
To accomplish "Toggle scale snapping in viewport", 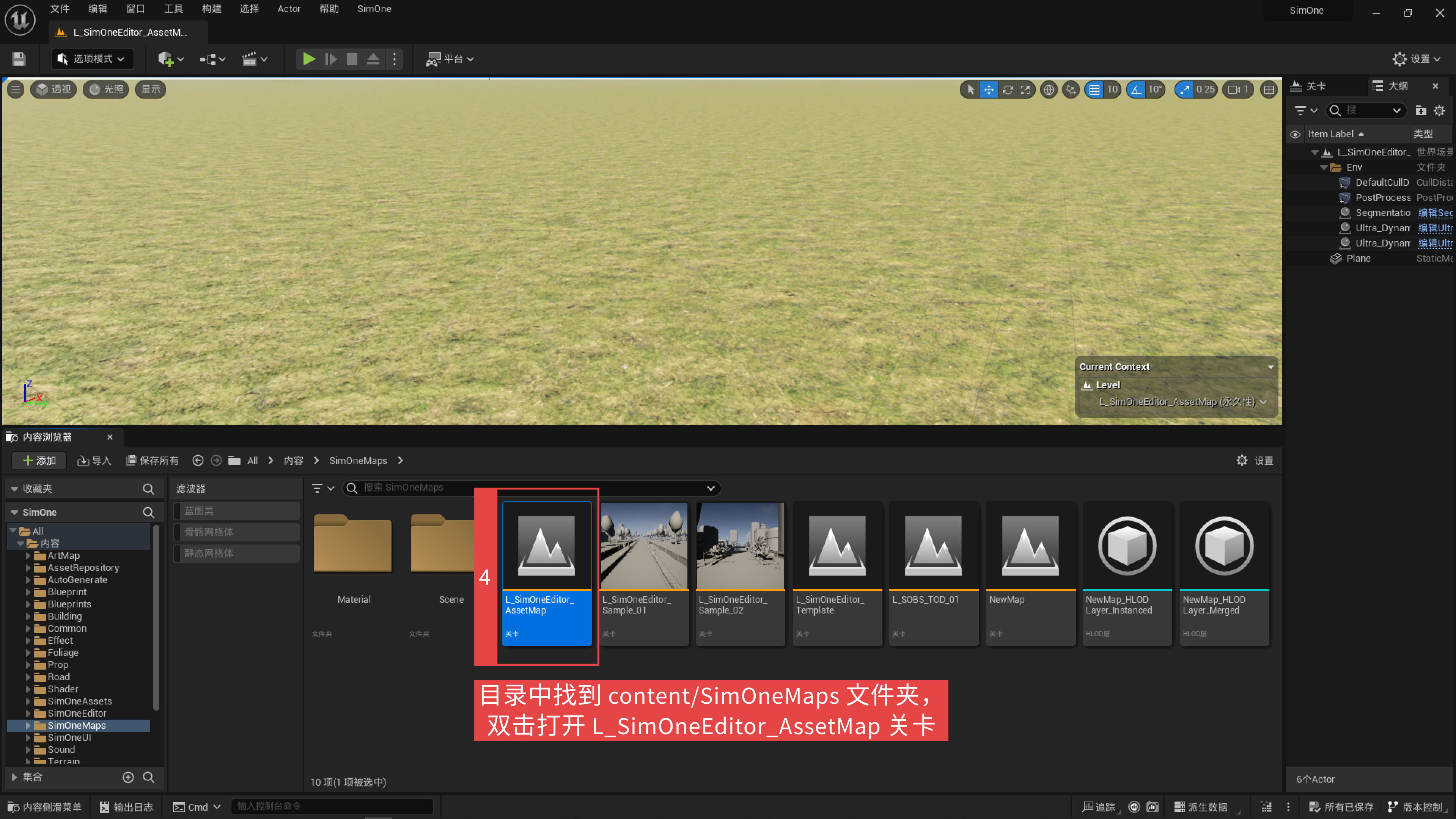I will point(1185,89).
